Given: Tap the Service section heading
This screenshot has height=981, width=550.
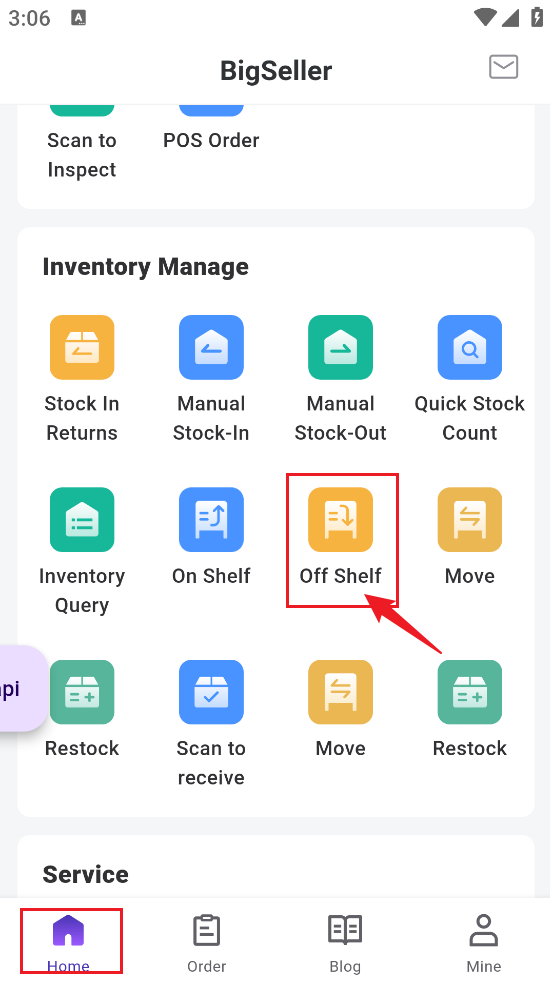Looking at the screenshot, I should point(86,874).
